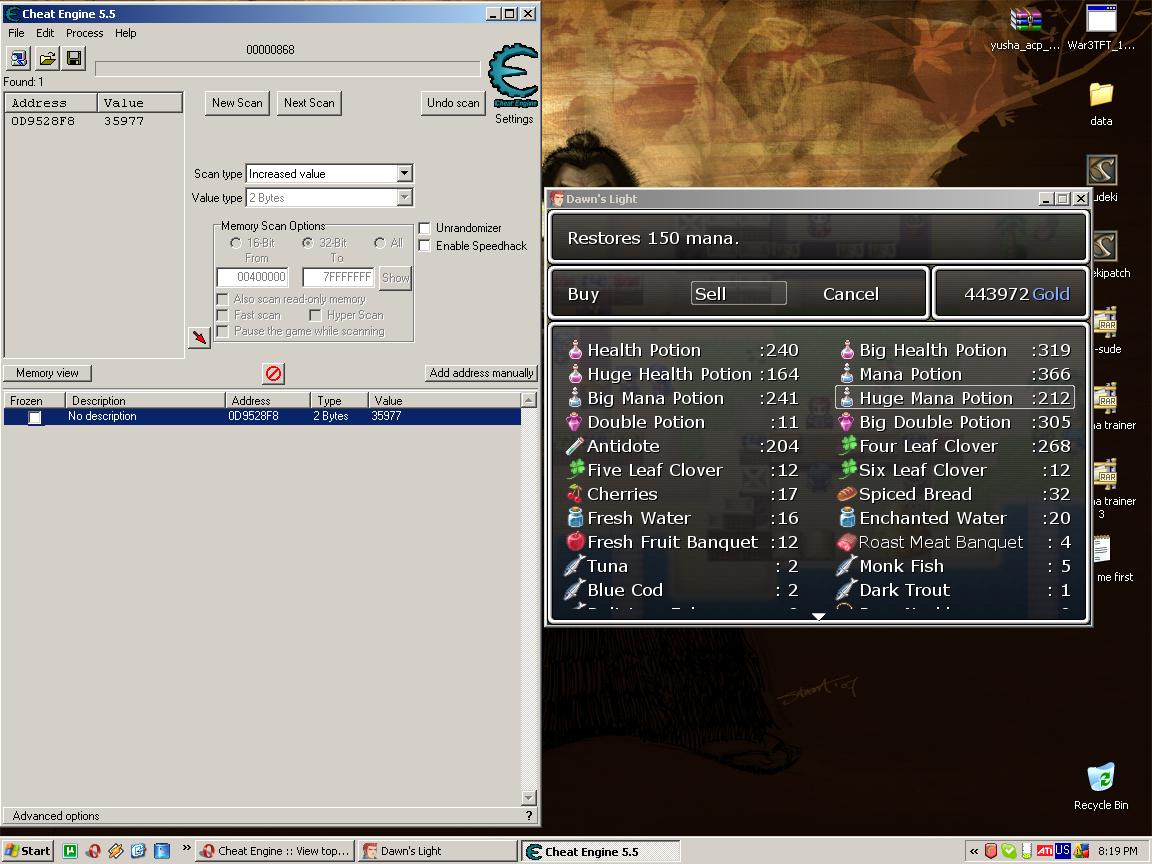Select the Fresh Fruit Banquet apple icon
Screen dimensions: 1152x864
click(x=575, y=541)
